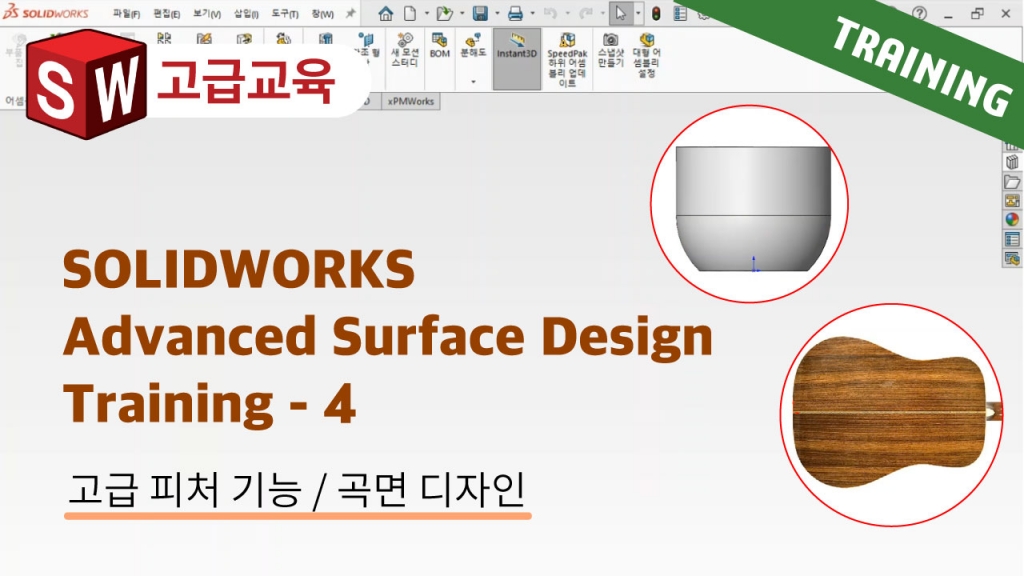Start 새 모션 스터디 (New Motion Study)
The width and height of the screenshot is (1024, 576).
point(405,50)
